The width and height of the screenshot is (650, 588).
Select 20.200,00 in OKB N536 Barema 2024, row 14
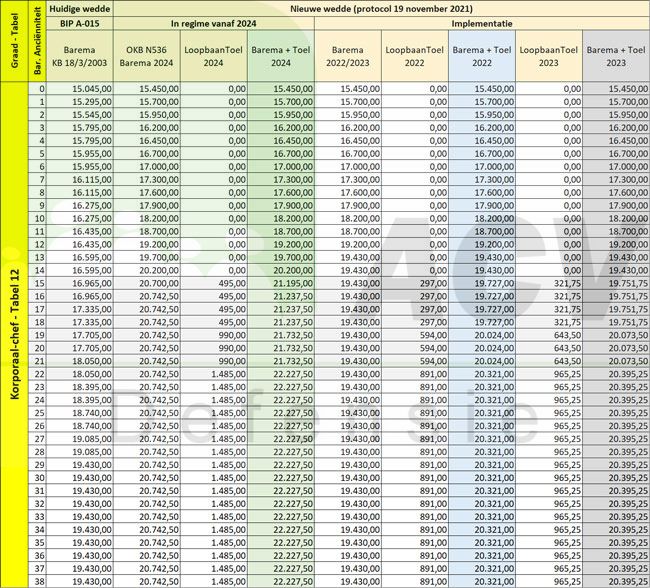147,270
